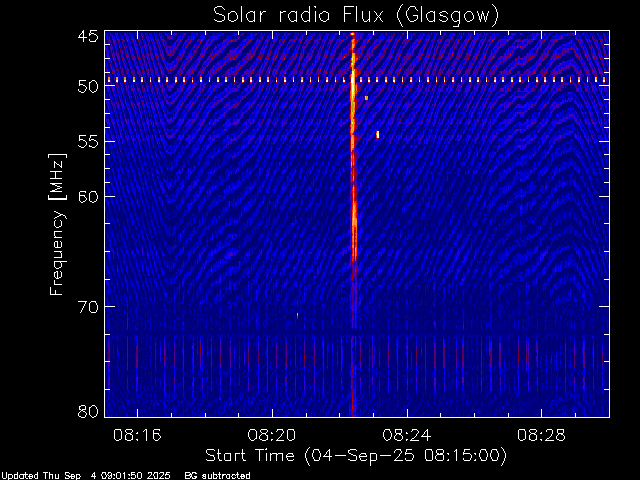Click the 'Frequency [MHz]' axis label
The height and width of the screenshot is (480, 640).
[57, 224]
